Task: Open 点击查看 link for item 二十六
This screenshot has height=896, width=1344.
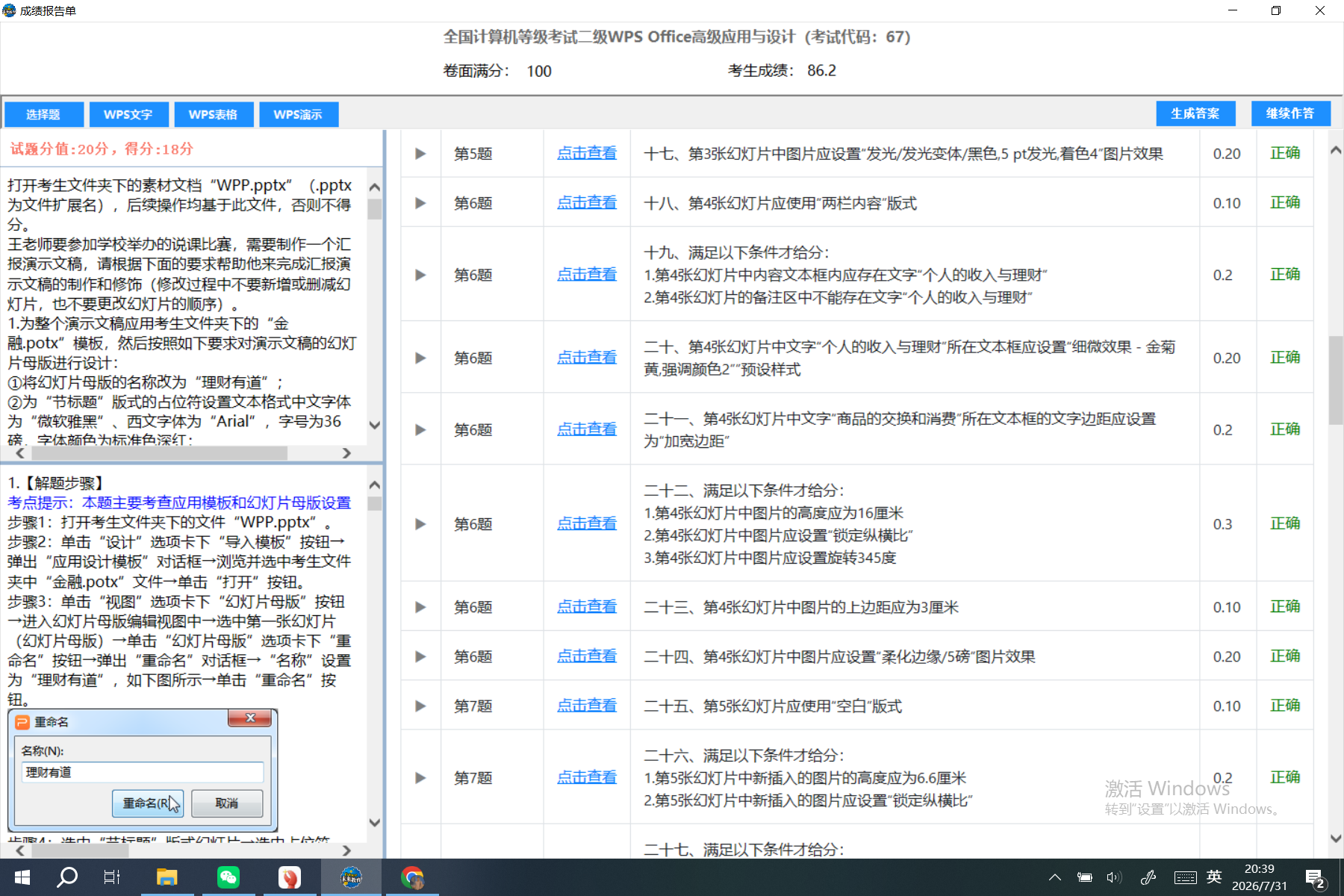Action: [587, 777]
